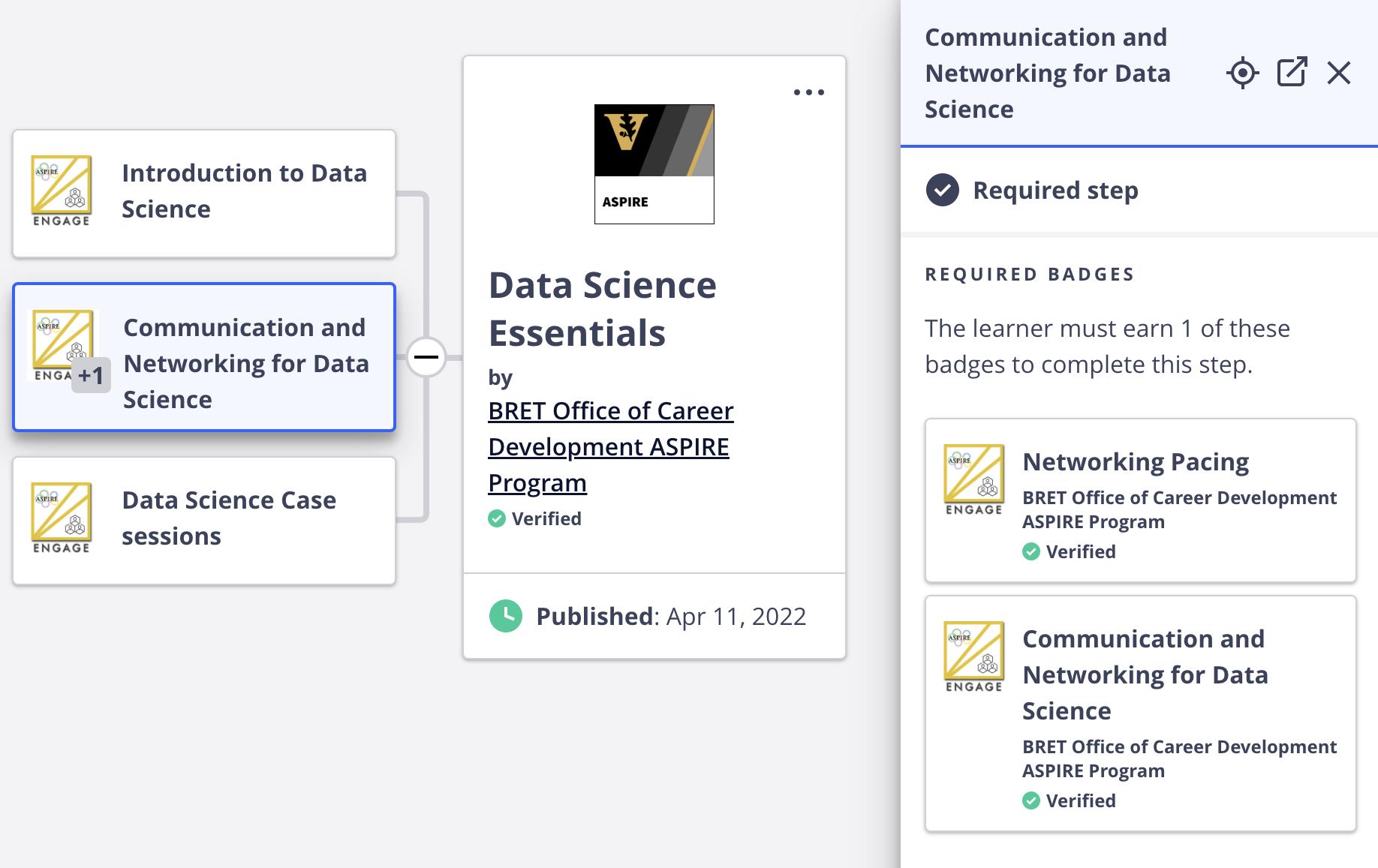Click Networking Pacing ENGAGE badge icon
The height and width of the screenshot is (868, 1378).
(x=973, y=479)
